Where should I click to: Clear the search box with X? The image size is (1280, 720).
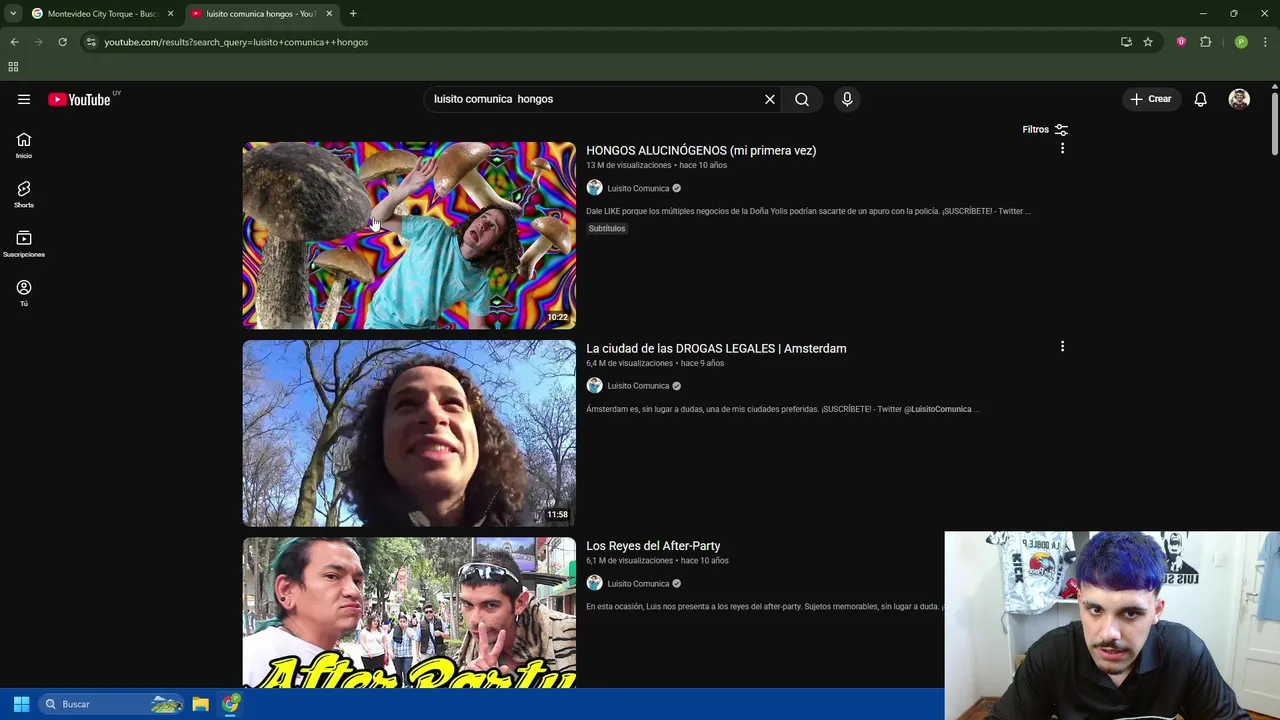770,99
